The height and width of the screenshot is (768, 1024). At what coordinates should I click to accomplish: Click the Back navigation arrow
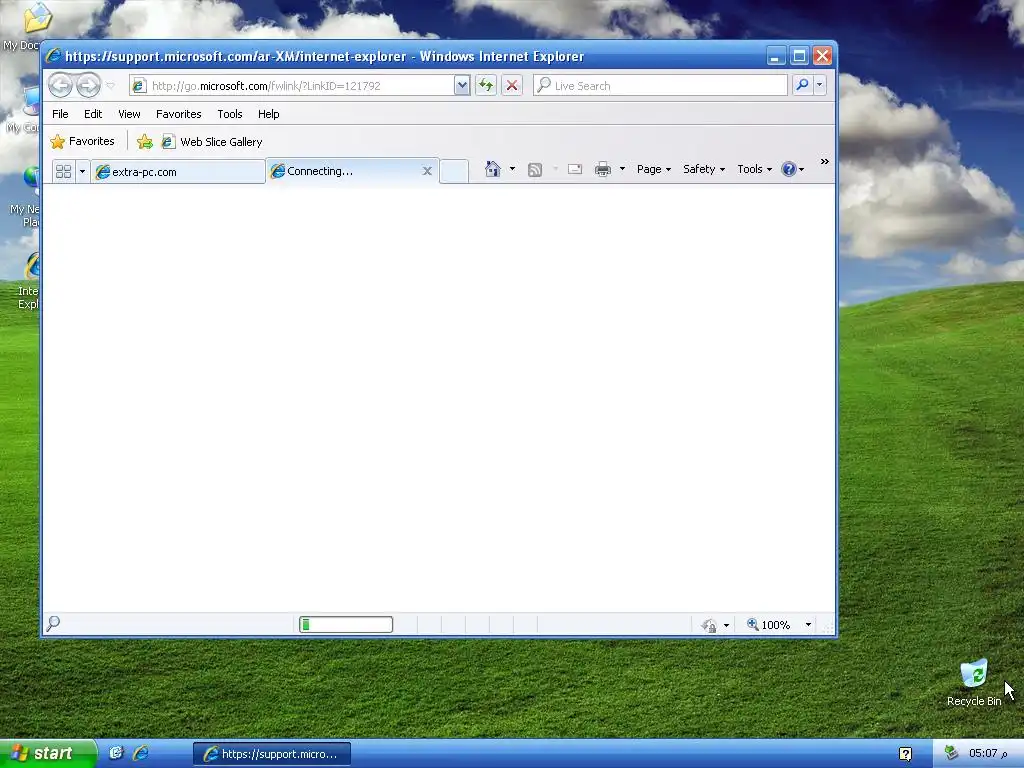[60, 86]
